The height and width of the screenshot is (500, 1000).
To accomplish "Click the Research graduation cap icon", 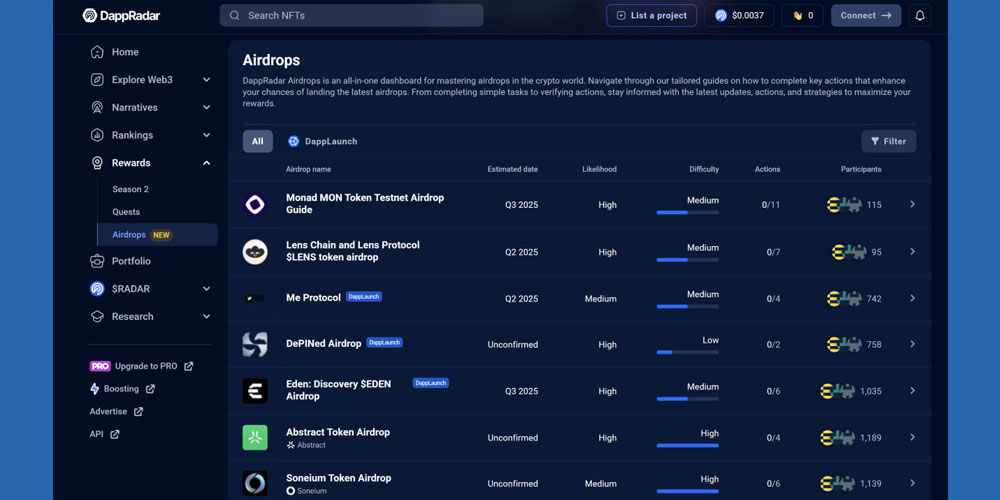I will (x=97, y=316).
